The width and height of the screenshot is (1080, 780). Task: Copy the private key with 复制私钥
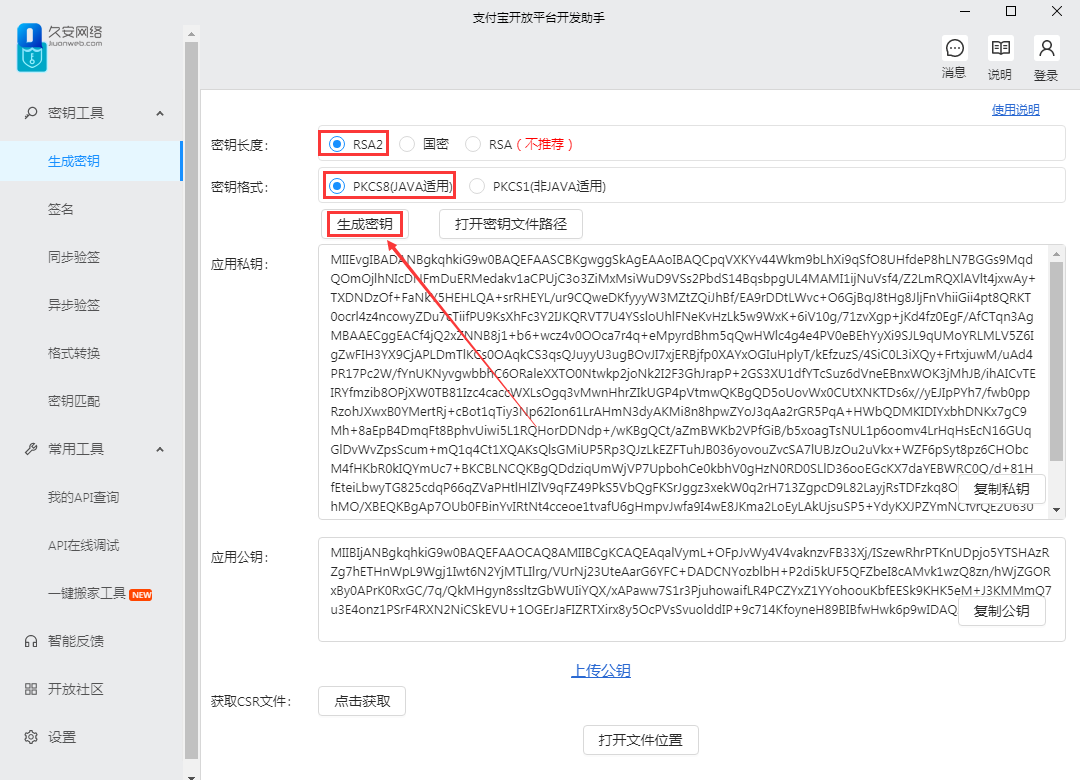tap(1001, 489)
